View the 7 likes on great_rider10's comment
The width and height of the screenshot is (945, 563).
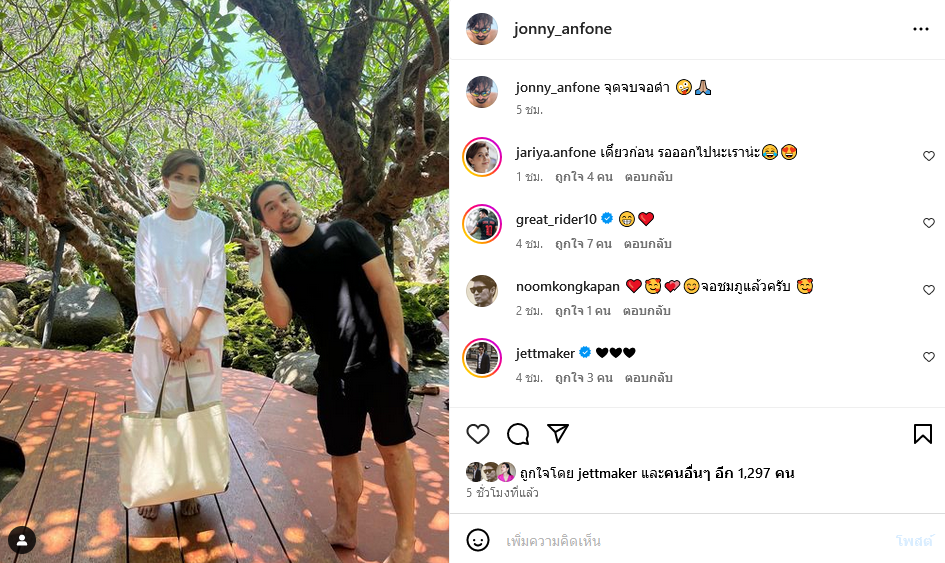[x=583, y=244]
